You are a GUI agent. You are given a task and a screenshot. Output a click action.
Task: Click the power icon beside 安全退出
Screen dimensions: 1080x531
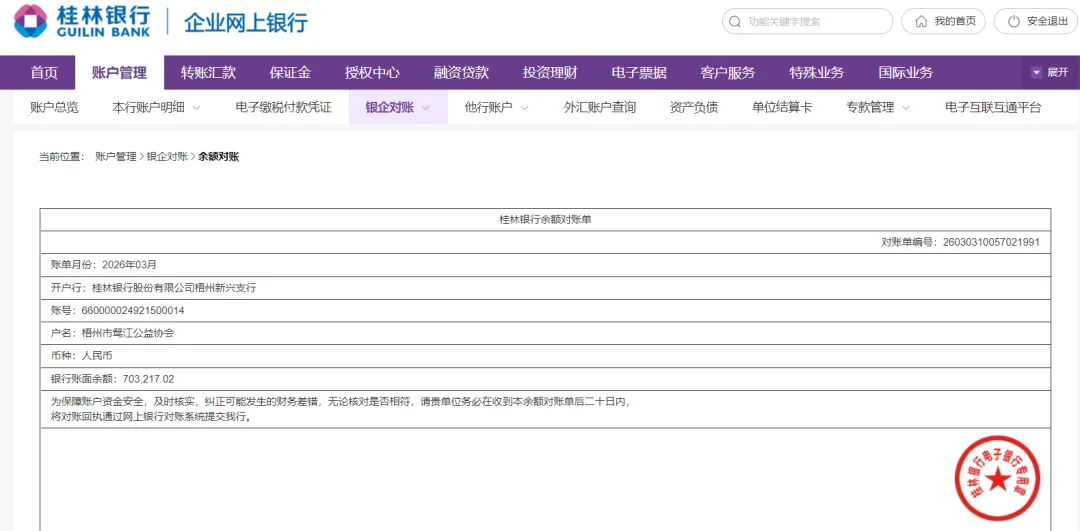click(x=1013, y=21)
